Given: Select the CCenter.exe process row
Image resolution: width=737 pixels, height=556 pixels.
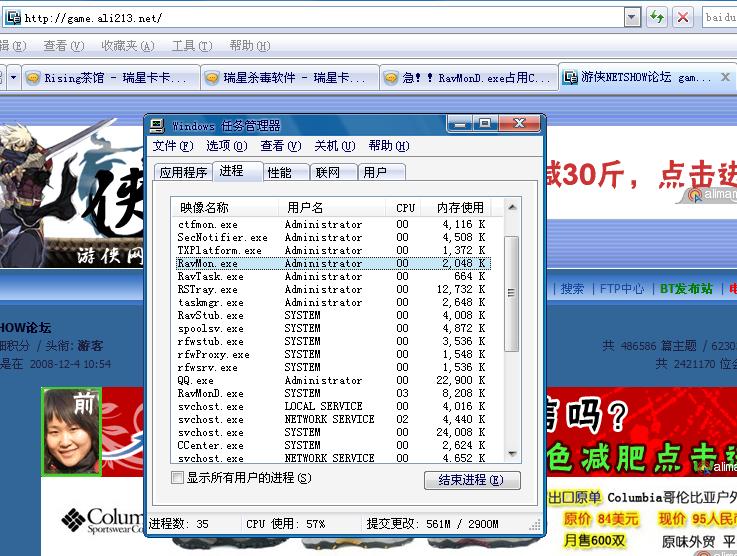Looking at the screenshot, I should 333,446.
